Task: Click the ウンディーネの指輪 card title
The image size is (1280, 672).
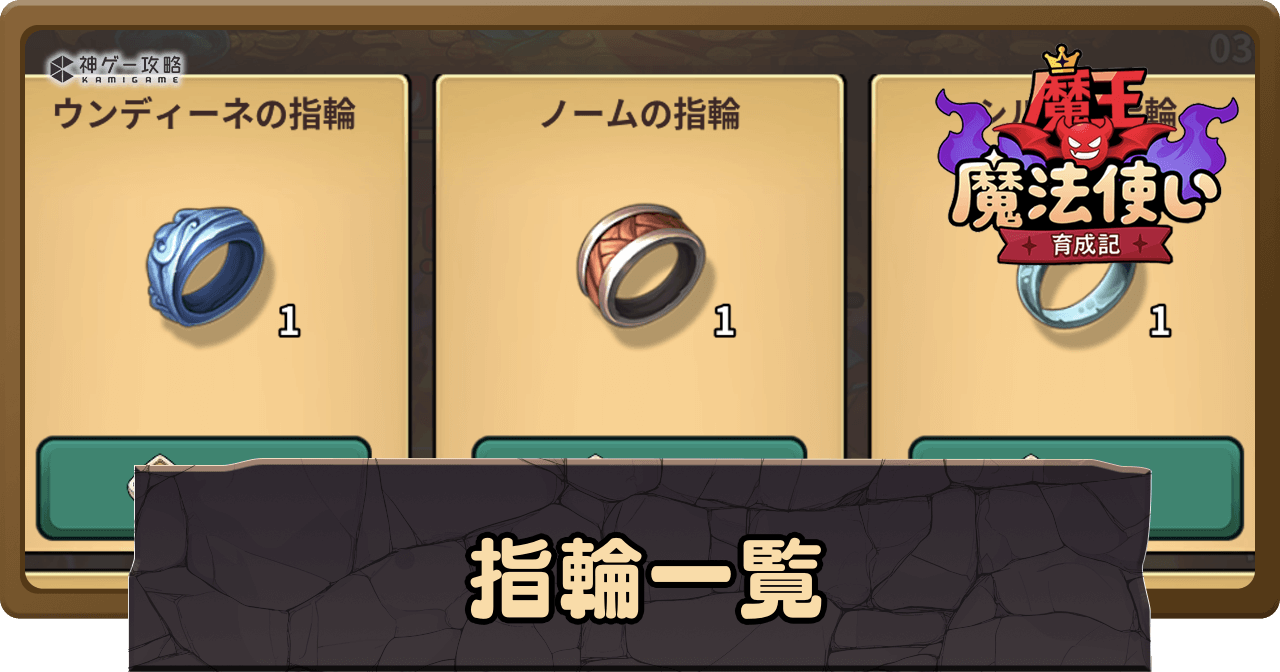Action: pyautogui.click(x=204, y=115)
